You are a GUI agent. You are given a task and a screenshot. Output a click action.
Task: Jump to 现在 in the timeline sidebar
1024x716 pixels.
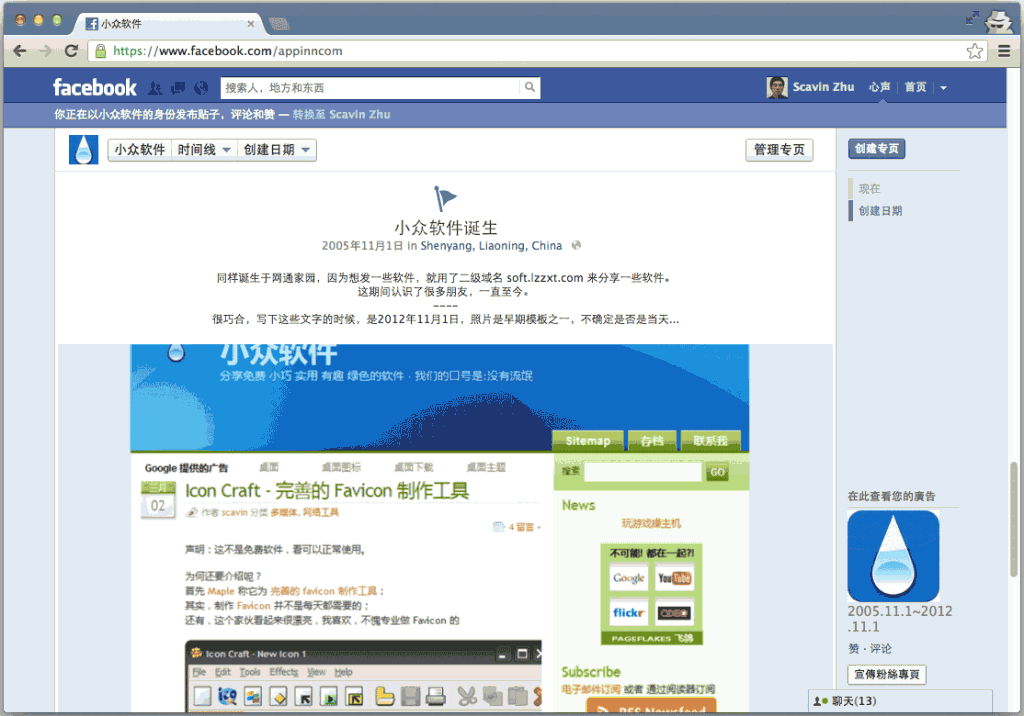pyautogui.click(x=869, y=189)
